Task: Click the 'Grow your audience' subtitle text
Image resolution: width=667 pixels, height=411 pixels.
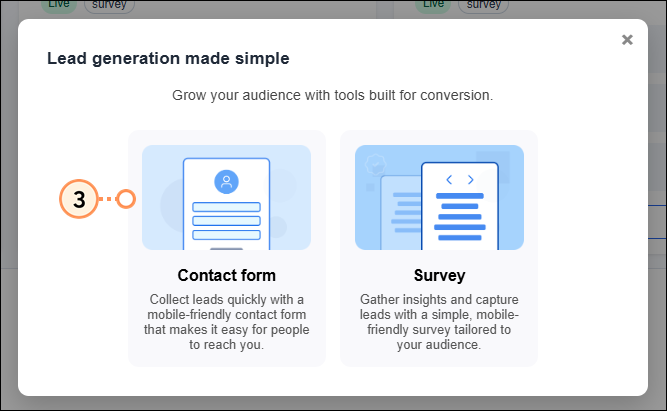Action: coord(333,96)
